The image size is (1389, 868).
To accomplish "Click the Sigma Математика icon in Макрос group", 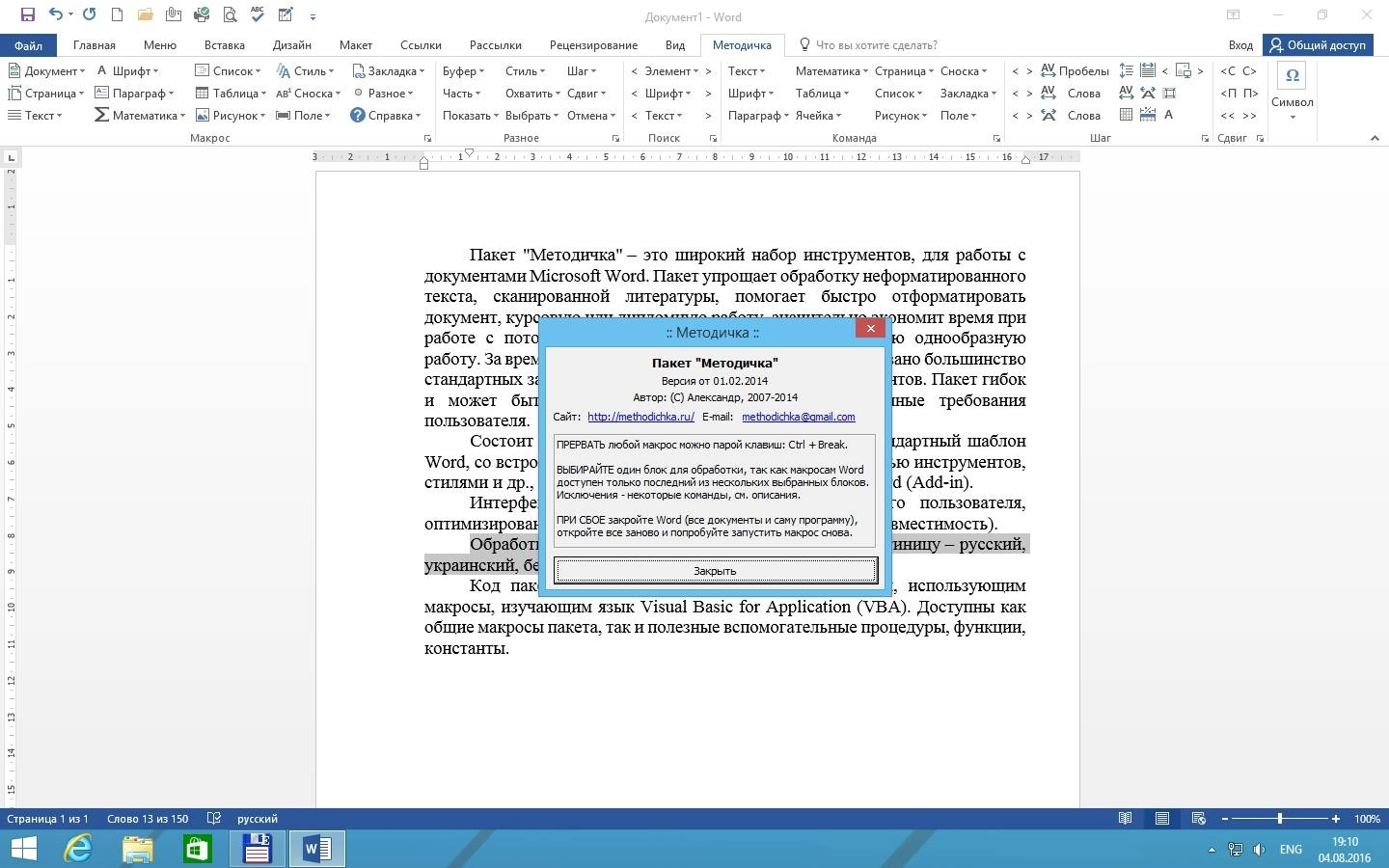I will click(x=101, y=115).
